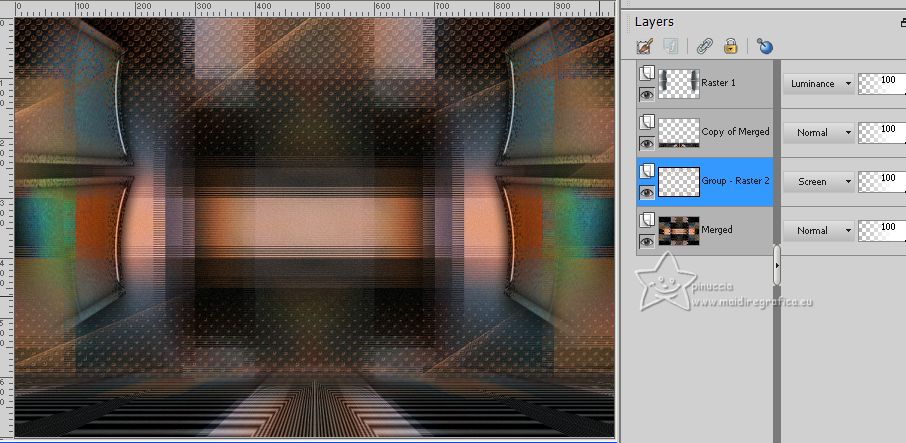This screenshot has height=443, width=906.
Task: Hide the Raster 1 layer
Action: coord(647,94)
